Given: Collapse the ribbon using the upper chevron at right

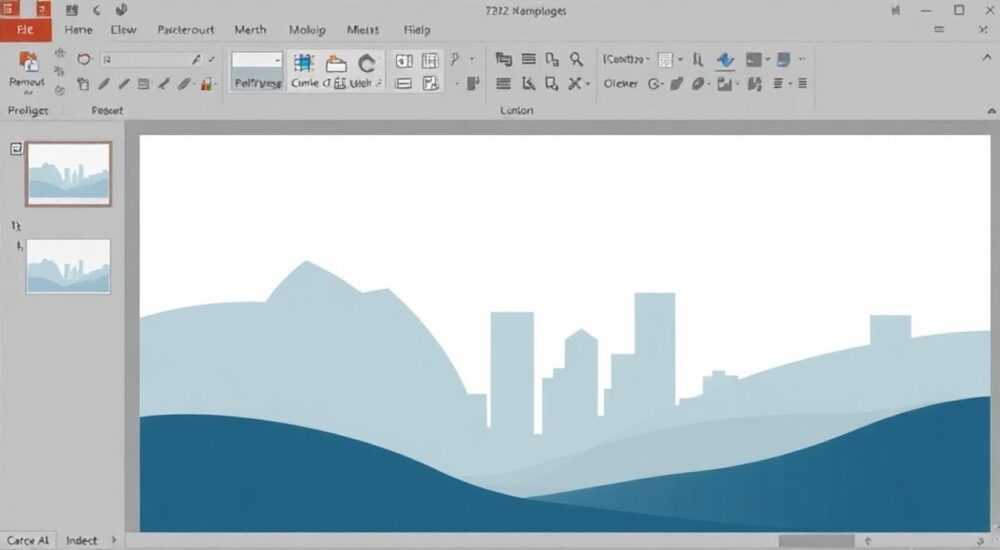Looking at the screenshot, I should 987,57.
